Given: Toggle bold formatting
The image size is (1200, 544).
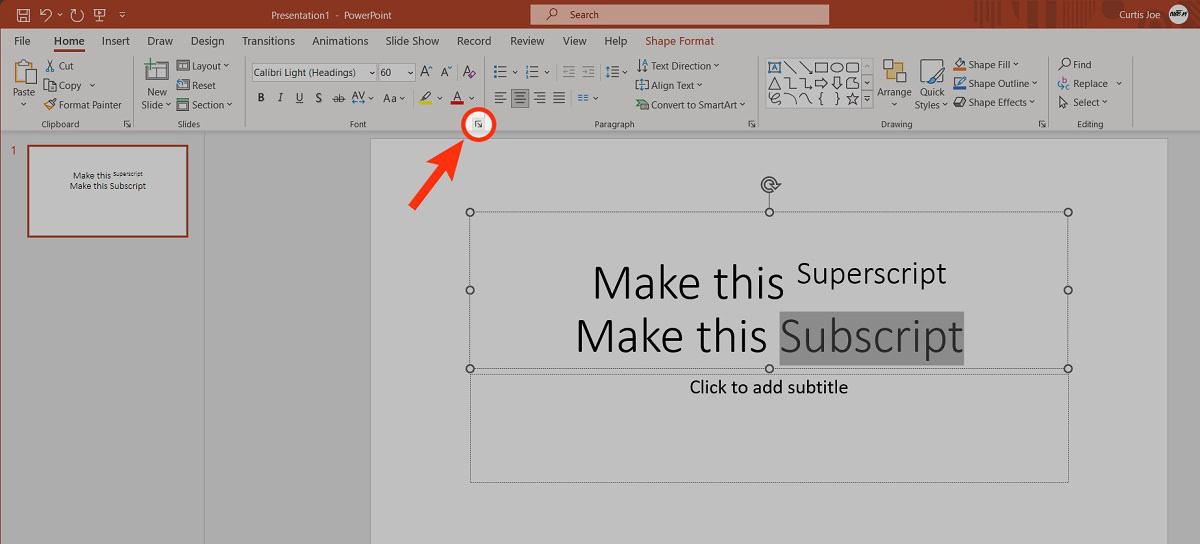Looking at the screenshot, I should click(261, 98).
